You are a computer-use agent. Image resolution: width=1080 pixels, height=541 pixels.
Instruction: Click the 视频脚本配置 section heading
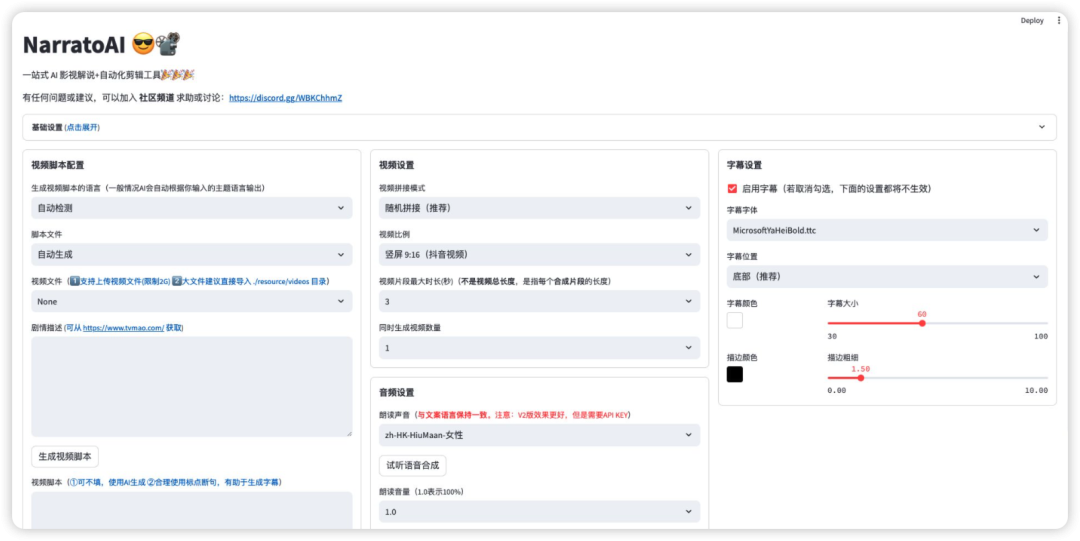58,165
